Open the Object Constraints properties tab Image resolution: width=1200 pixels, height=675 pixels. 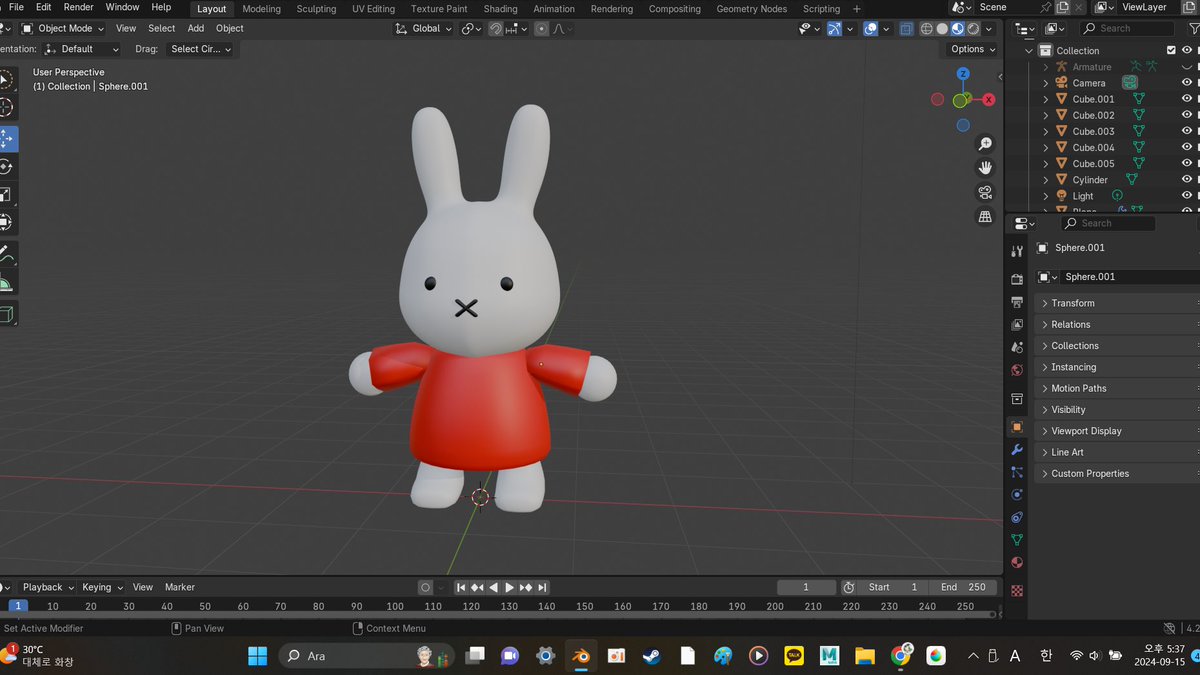1017,517
